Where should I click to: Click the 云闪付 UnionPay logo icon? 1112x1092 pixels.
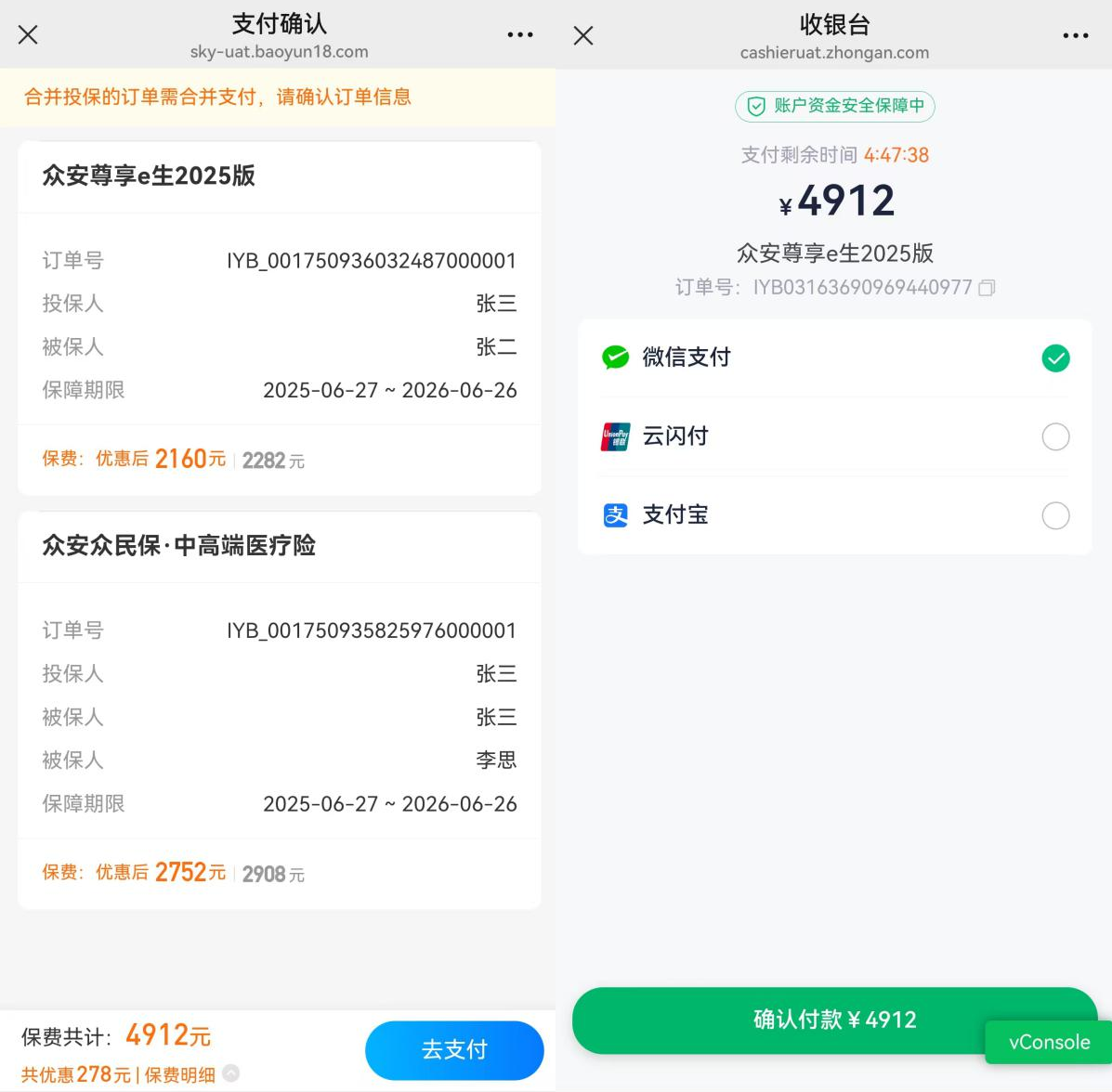tap(615, 436)
